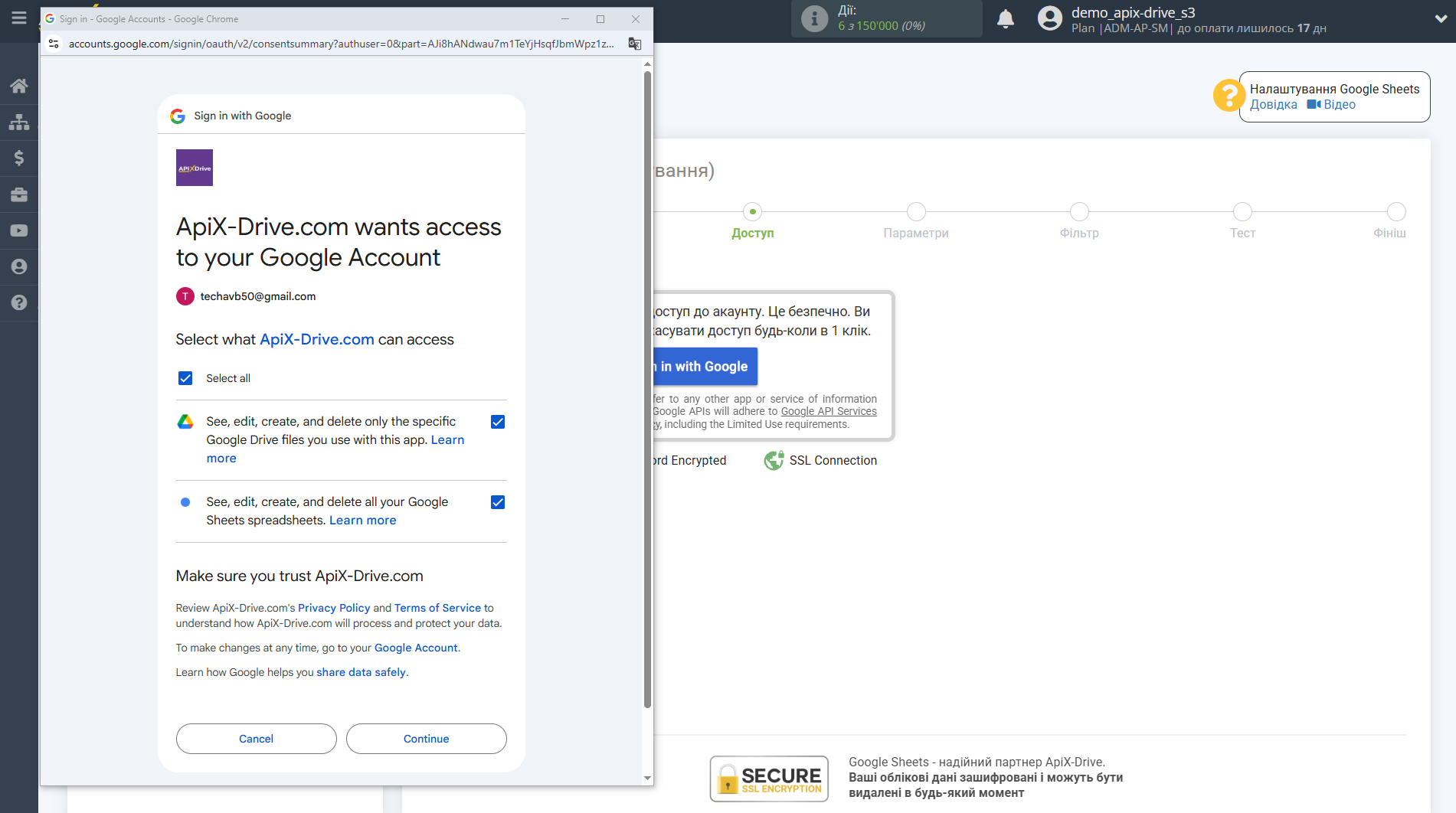Click the home icon in sidebar
Screen dimensions: 1456x813
(19, 86)
